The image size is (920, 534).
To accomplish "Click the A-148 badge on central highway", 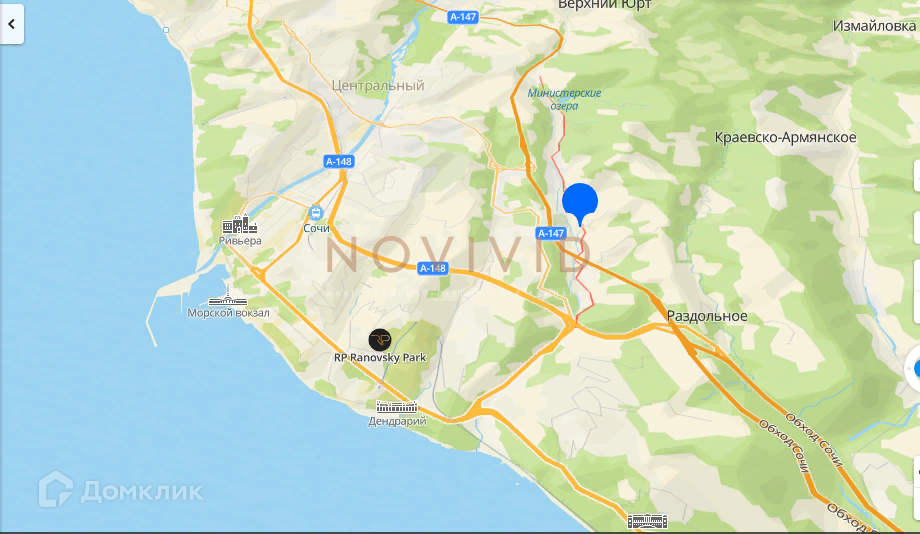I will point(432,268).
